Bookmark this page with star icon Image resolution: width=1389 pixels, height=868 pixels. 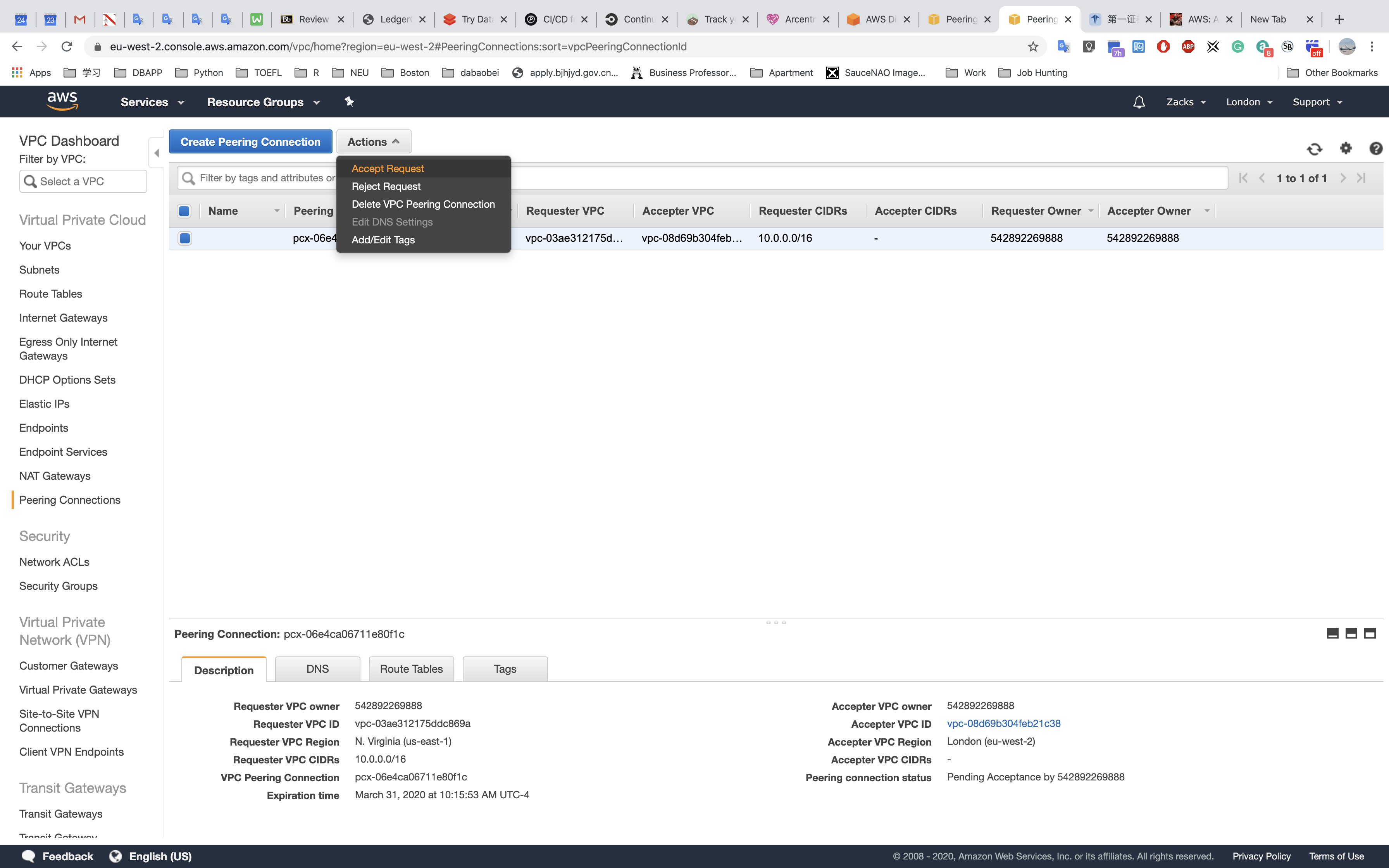point(1032,46)
